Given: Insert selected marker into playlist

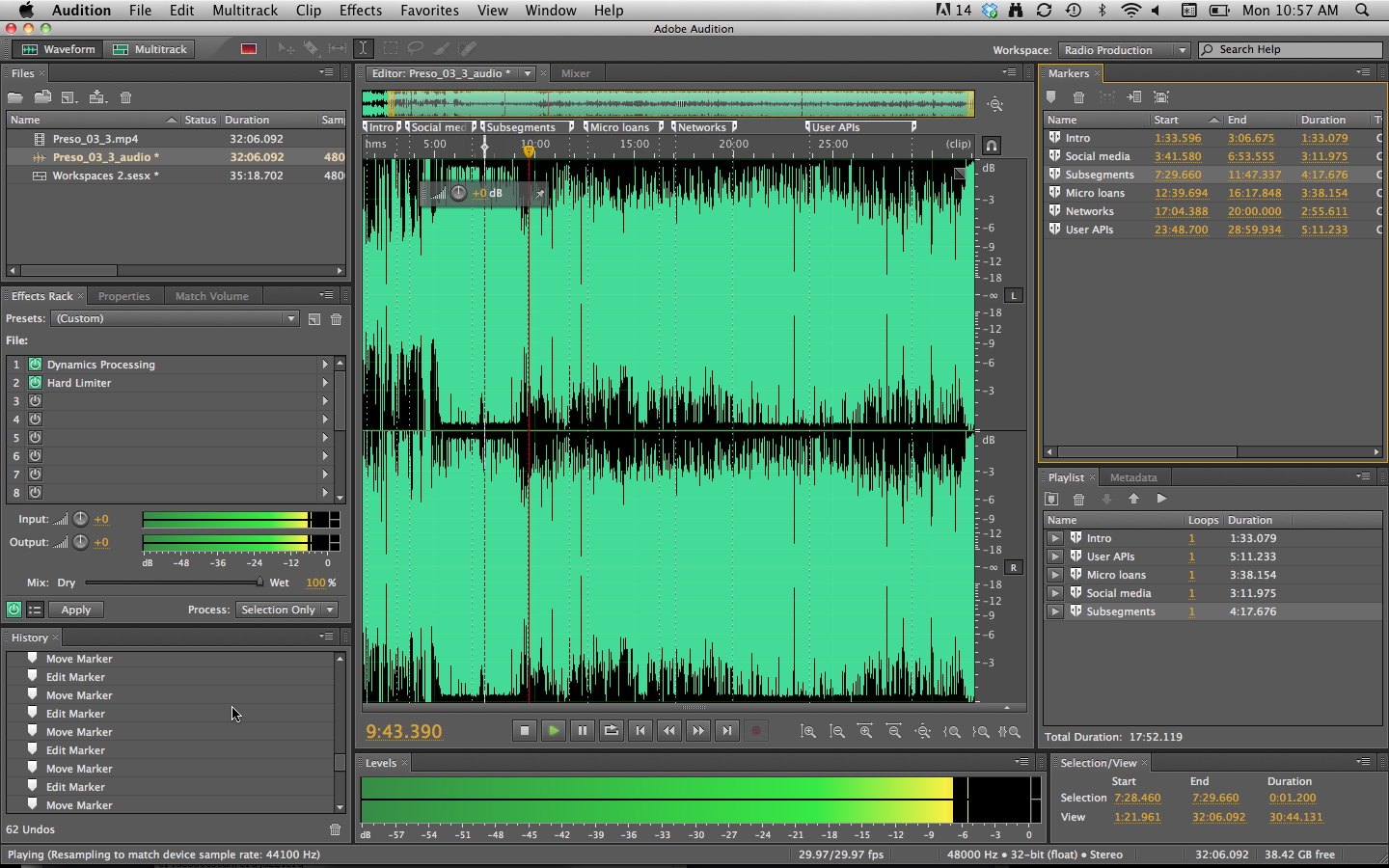Looking at the screenshot, I should (x=1134, y=96).
